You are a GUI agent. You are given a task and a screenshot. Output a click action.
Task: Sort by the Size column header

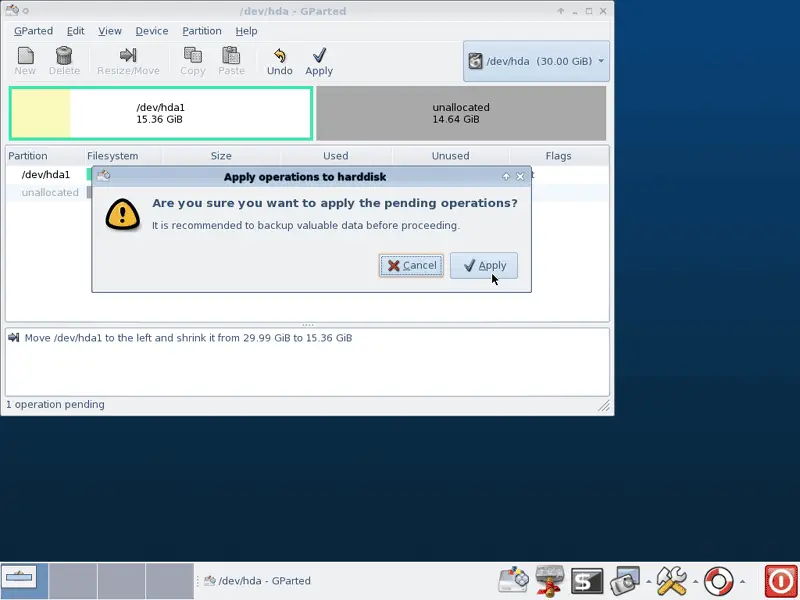click(x=221, y=156)
